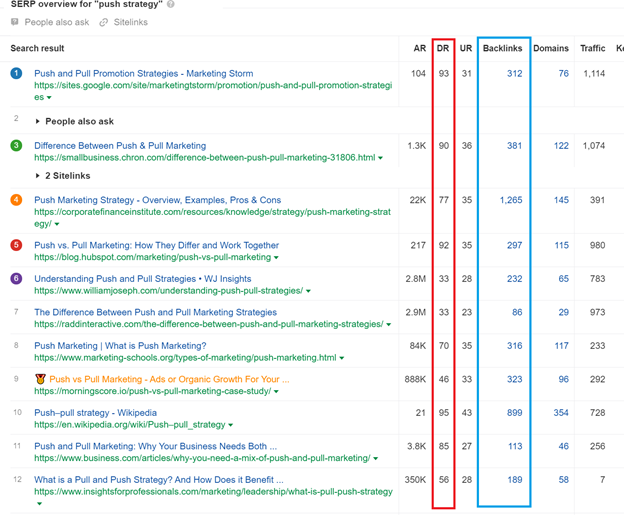Click backlinks count 297
Viewport: 624px width, 515px height.
[514, 245]
